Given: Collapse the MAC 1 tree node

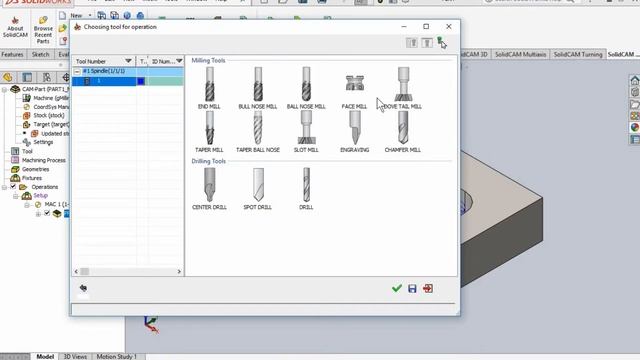Looking at the screenshot, I should (x=27, y=205).
